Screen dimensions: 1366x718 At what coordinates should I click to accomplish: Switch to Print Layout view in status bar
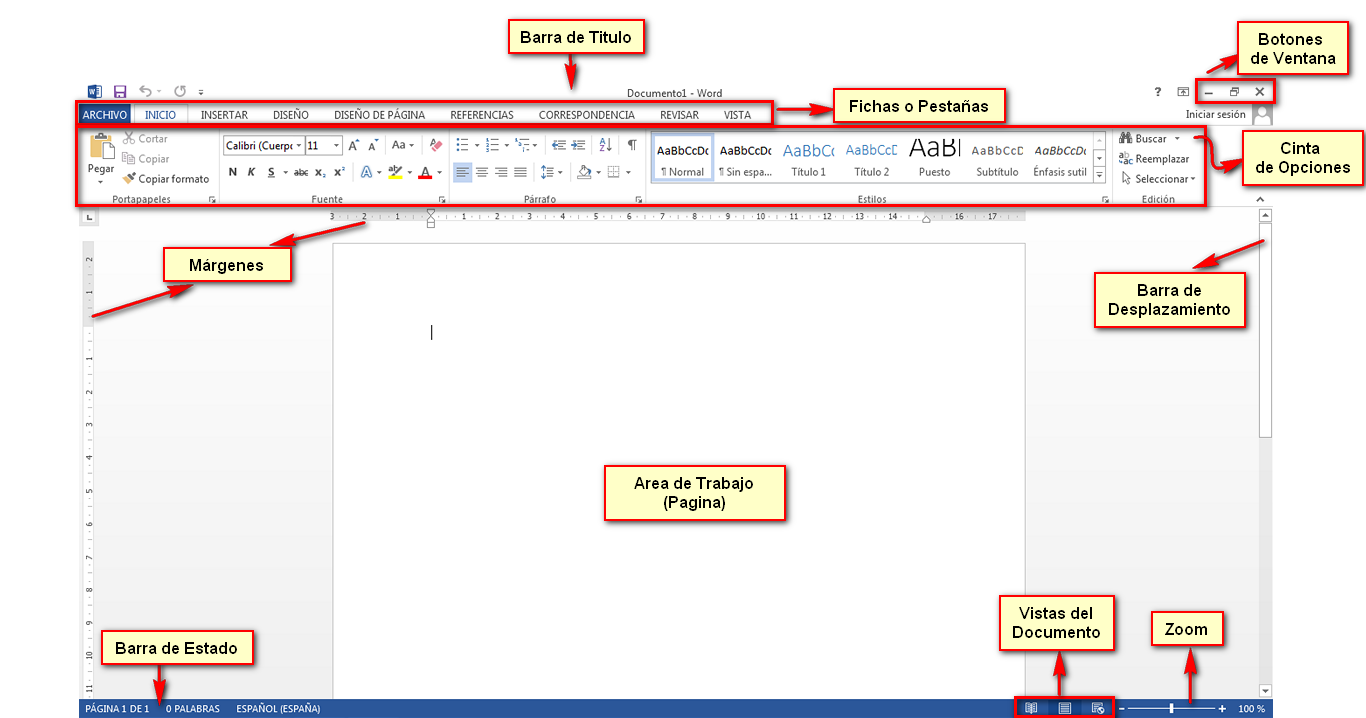[1065, 708]
